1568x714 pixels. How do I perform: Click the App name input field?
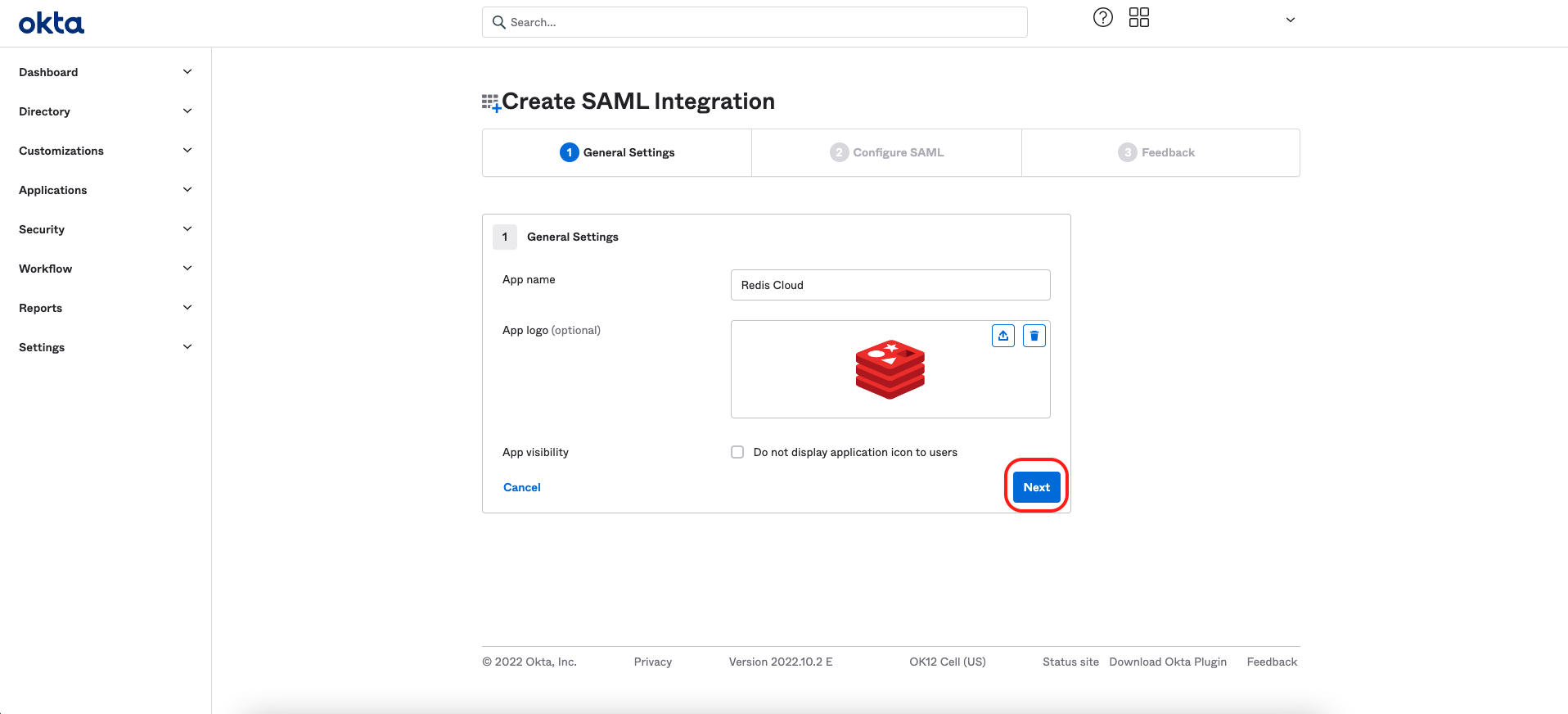pyautogui.click(x=890, y=285)
